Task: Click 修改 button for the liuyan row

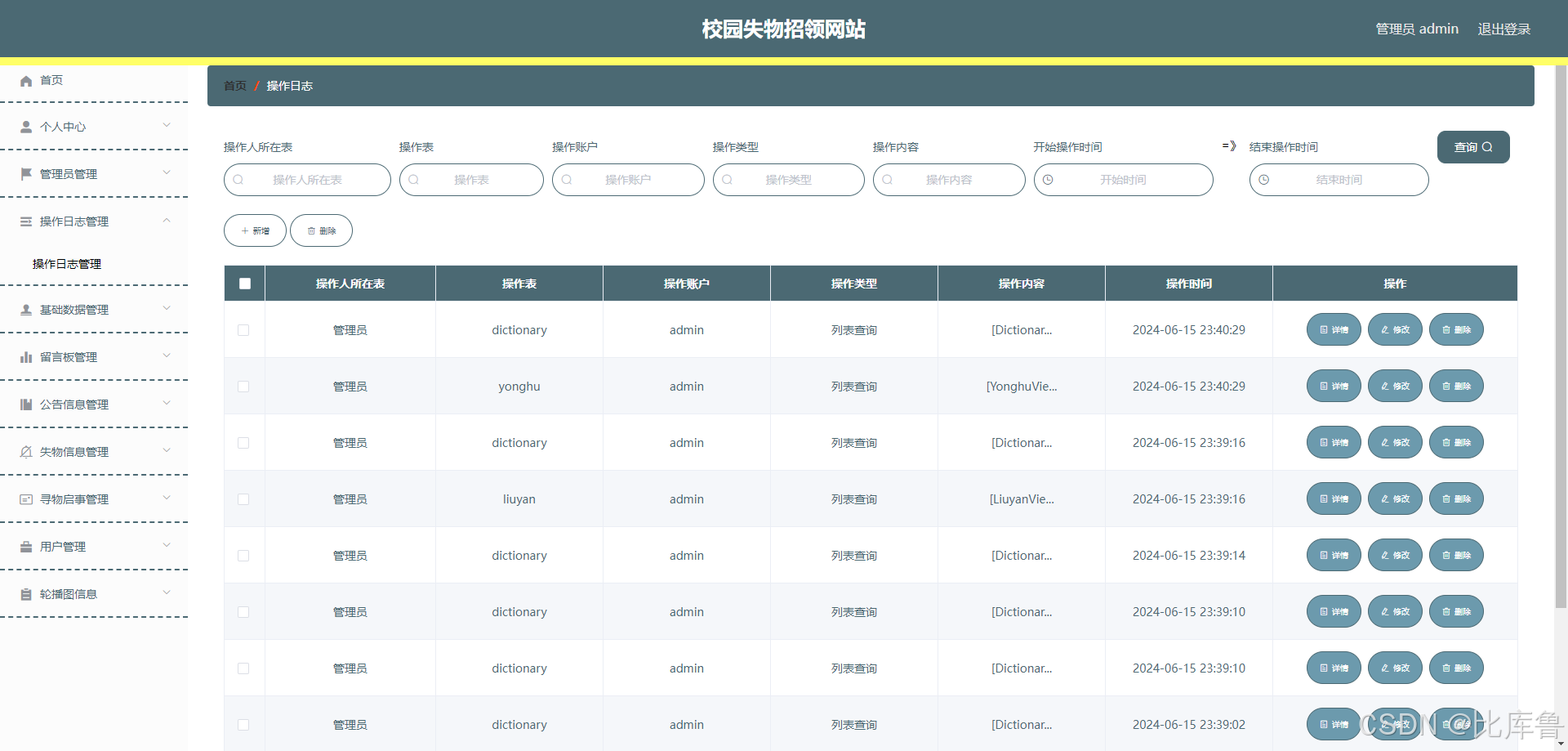Action: [1395, 498]
